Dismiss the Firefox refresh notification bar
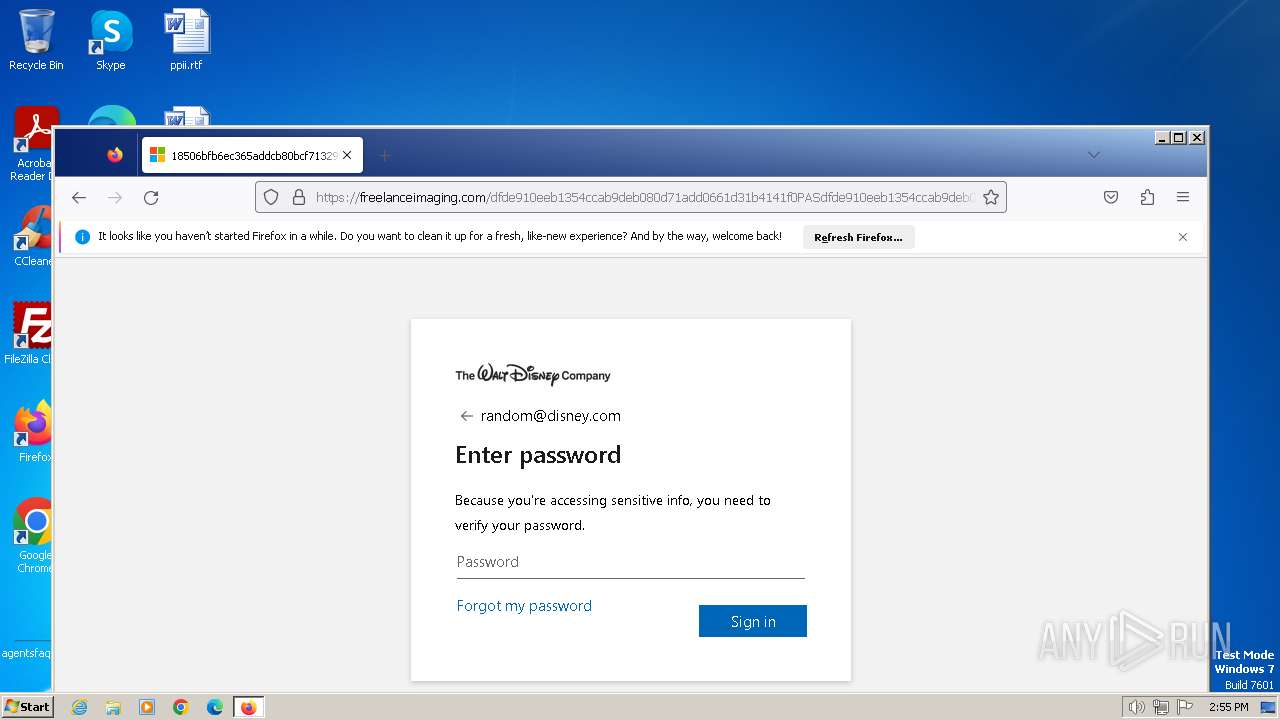 tap(1183, 237)
